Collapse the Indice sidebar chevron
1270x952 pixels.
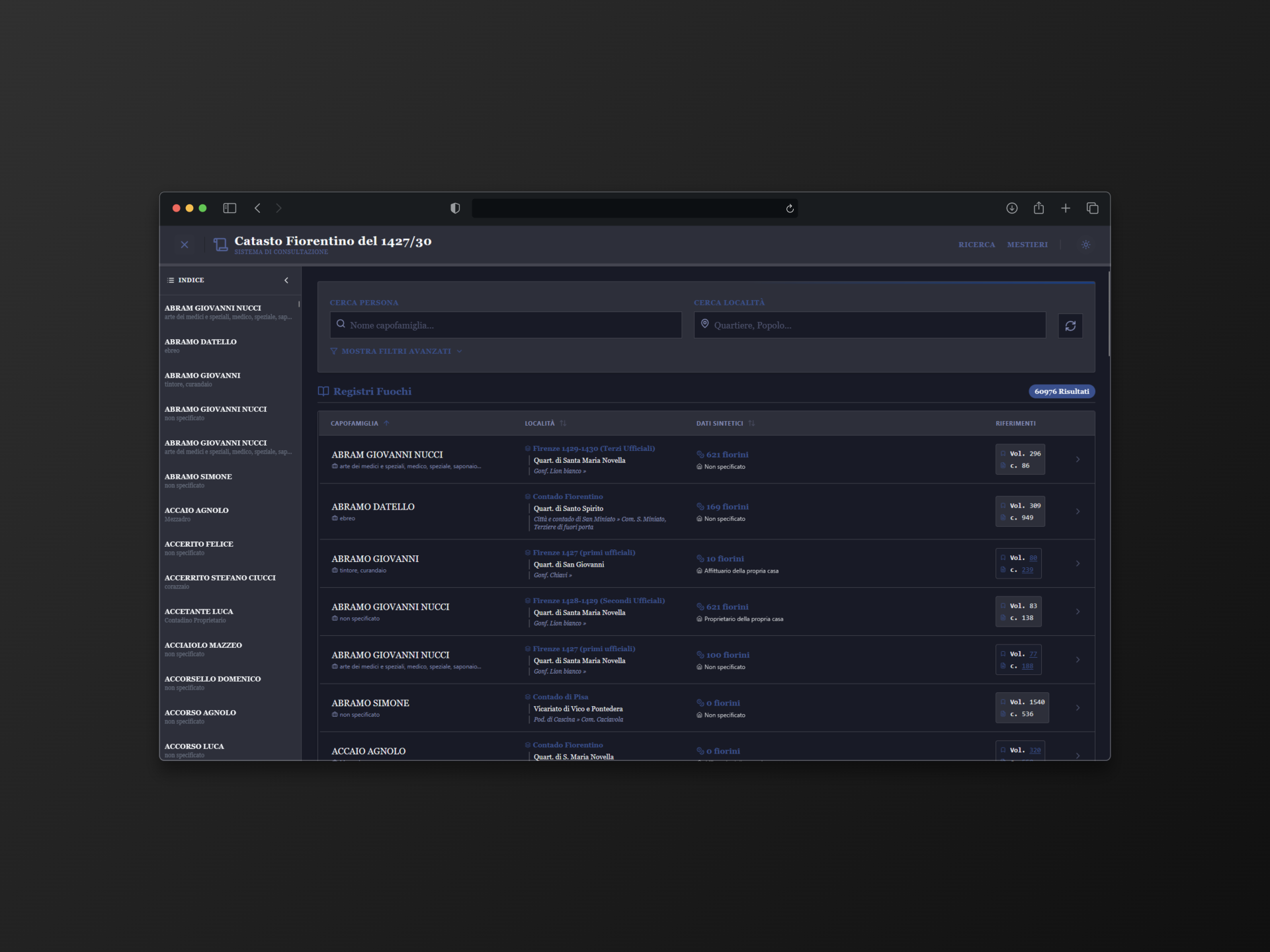pyautogui.click(x=286, y=280)
